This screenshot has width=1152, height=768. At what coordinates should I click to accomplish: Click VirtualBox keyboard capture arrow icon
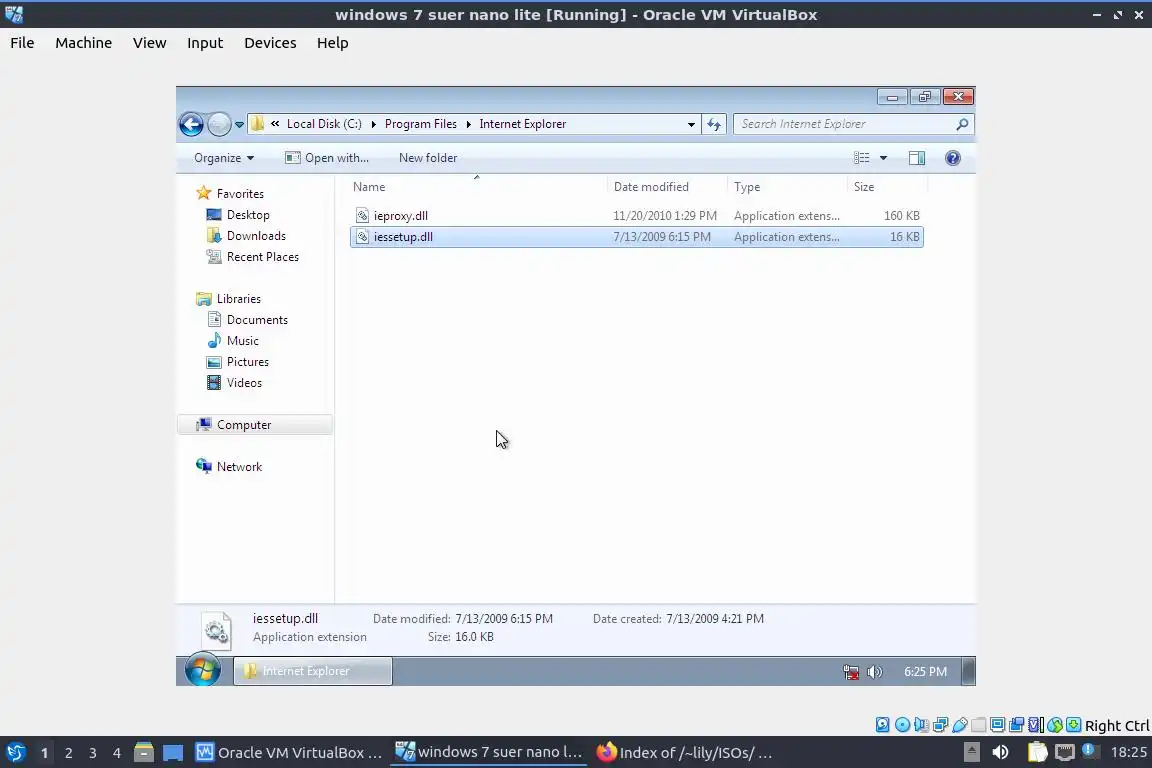[x=1073, y=725]
